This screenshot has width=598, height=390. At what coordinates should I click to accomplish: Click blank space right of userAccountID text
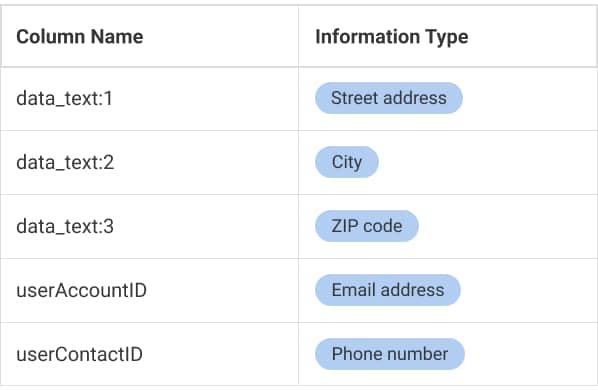coord(222,290)
